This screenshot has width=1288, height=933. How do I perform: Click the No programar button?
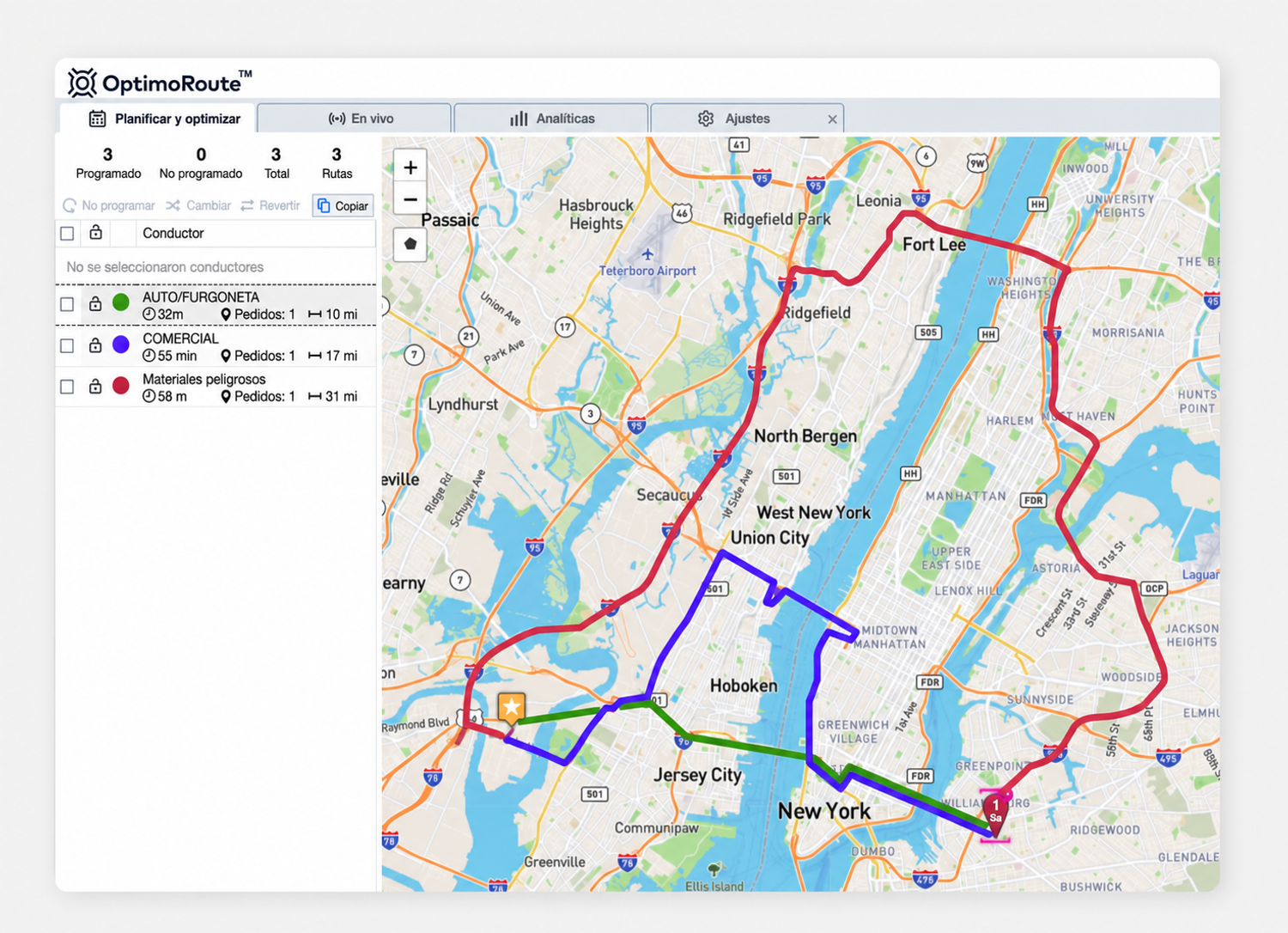109,205
